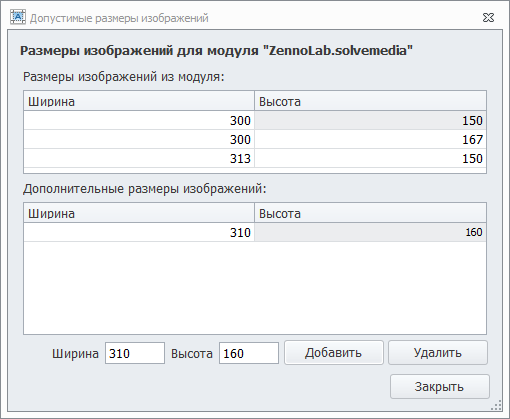This screenshot has width=510, height=419.
Task: Select the additional width cell 310
Action: pos(139,232)
